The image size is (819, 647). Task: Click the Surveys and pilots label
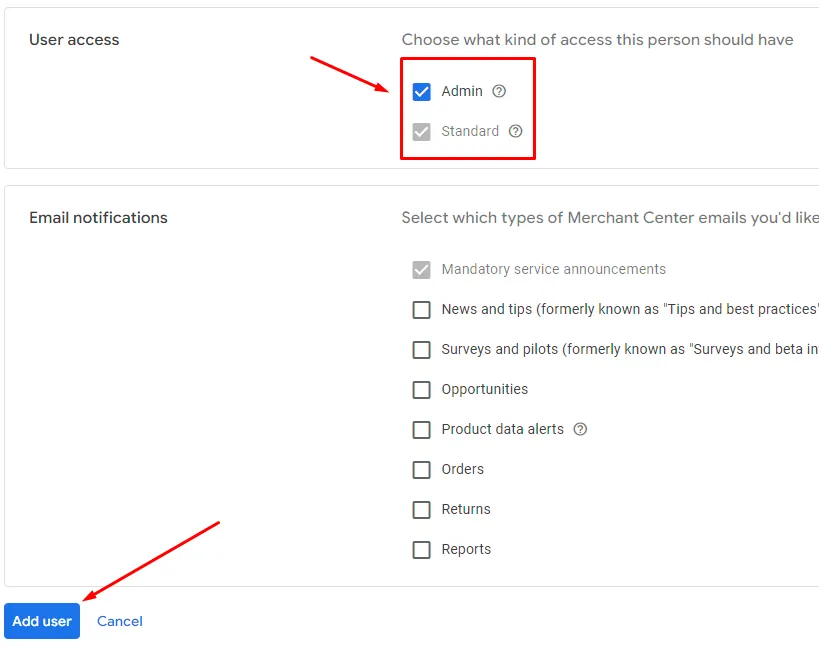tap(630, 349)
